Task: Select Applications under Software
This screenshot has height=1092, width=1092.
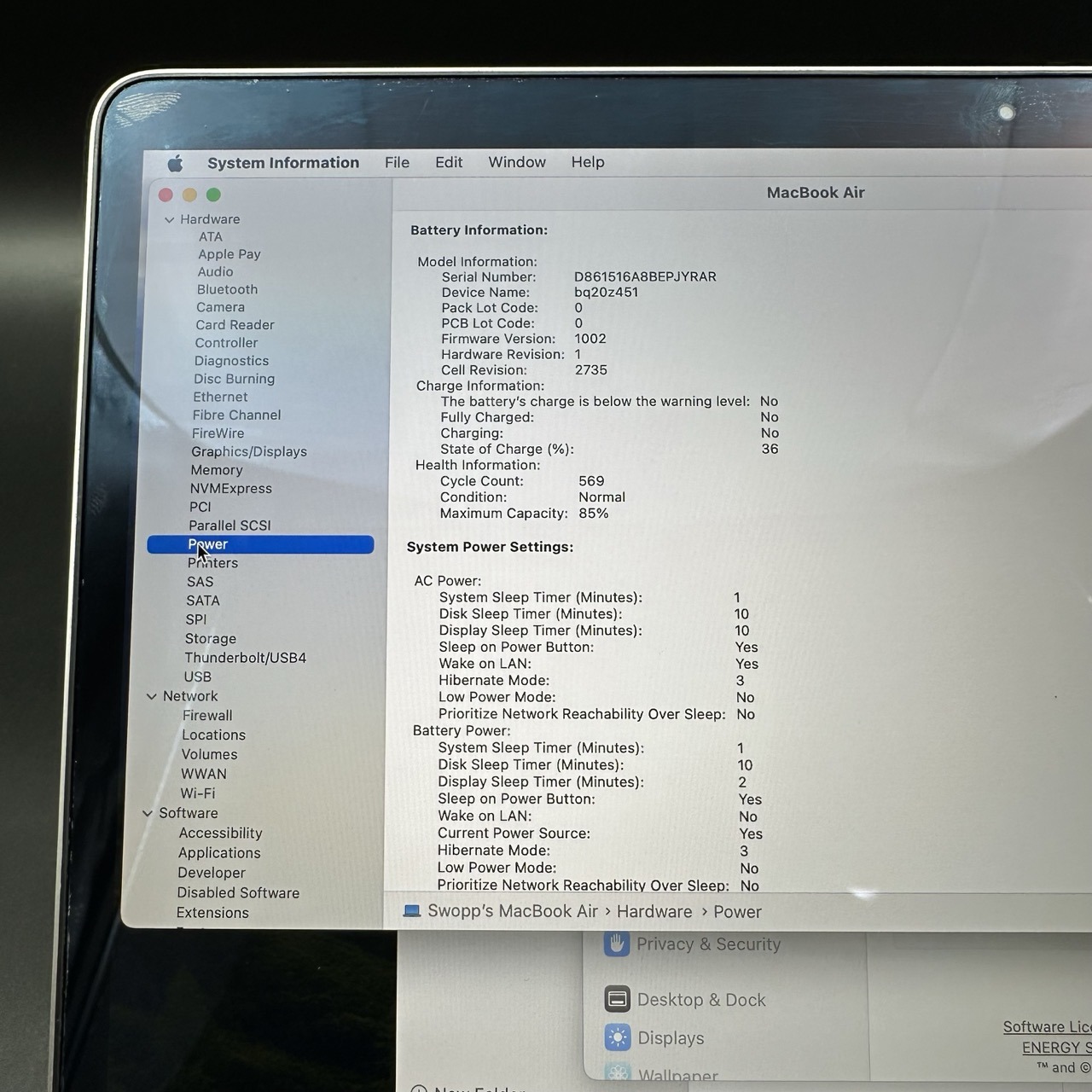Action: pyautogui.click(x=219, y=852)
